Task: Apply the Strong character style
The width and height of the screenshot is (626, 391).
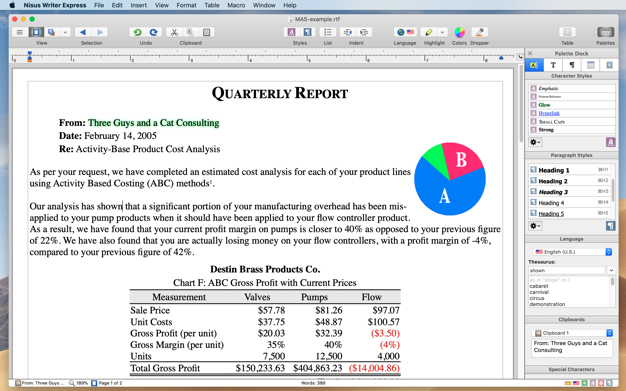Action: pyautogui.click(x=572, y=130)
